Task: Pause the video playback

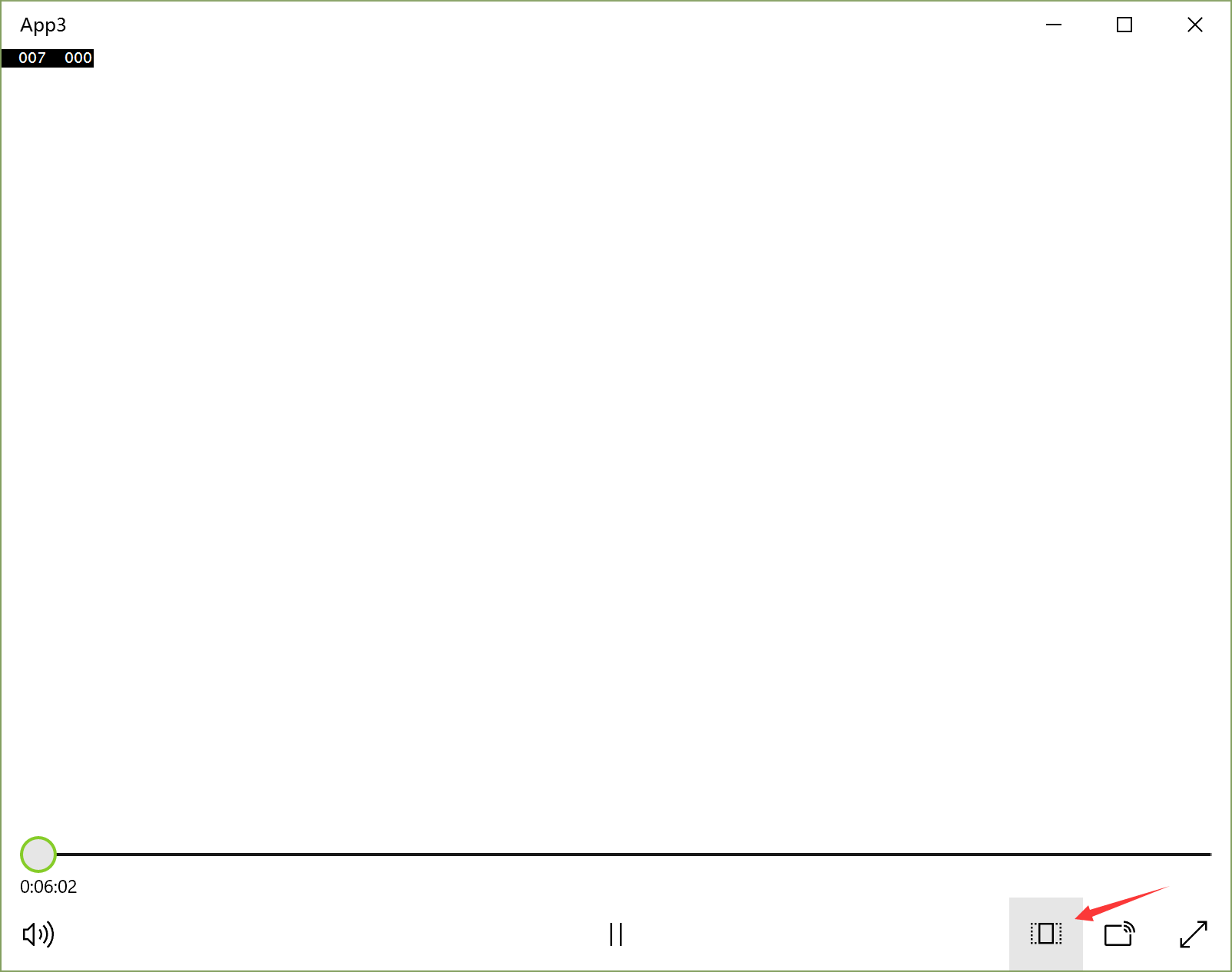Action: pyautogui.click(x=615, y=934)
